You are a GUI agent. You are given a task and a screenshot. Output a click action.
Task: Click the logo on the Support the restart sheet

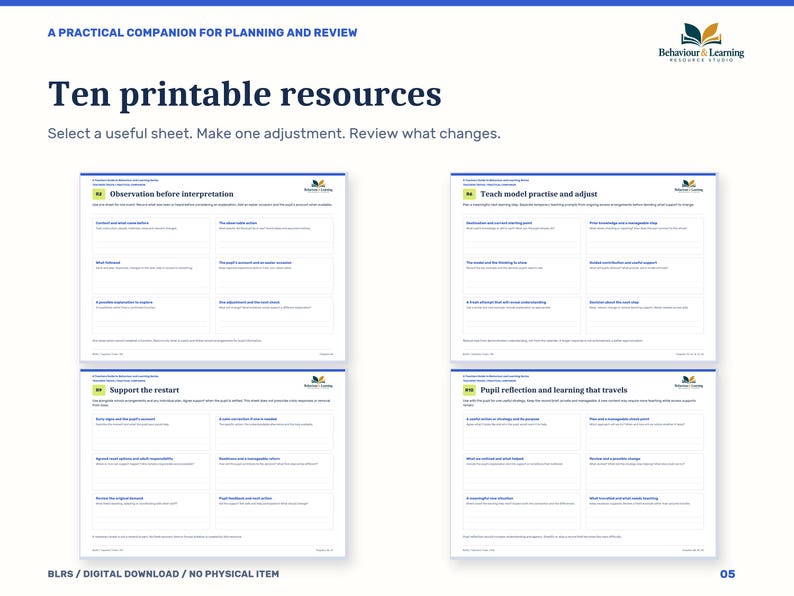(319, 382)
